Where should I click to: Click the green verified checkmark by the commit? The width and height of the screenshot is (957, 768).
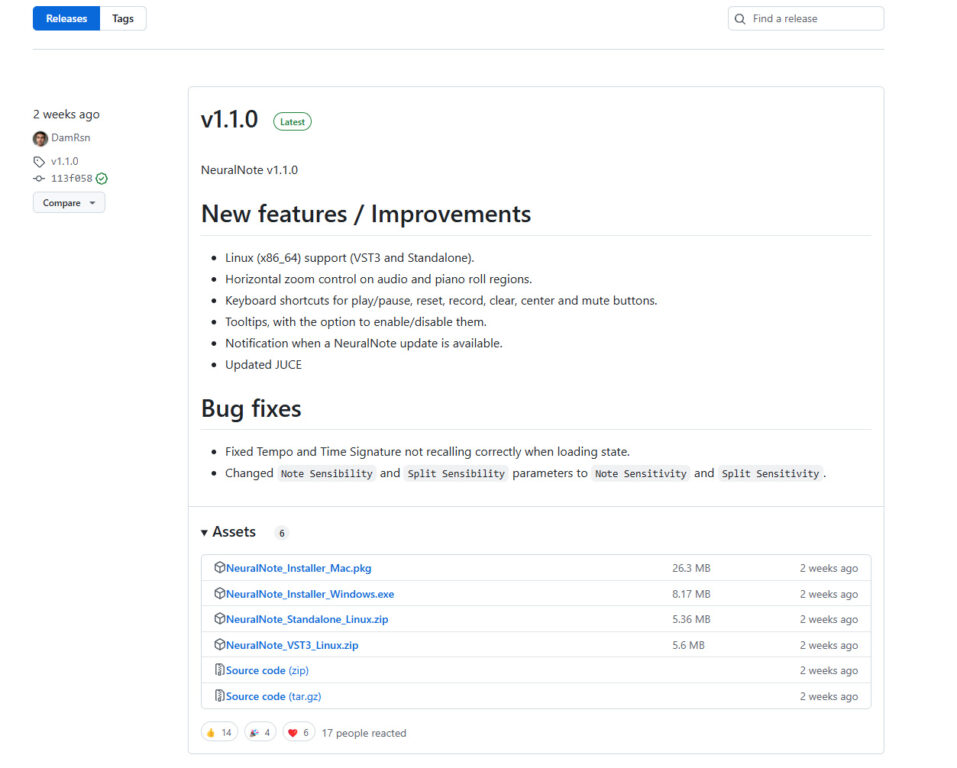point(102,179)
